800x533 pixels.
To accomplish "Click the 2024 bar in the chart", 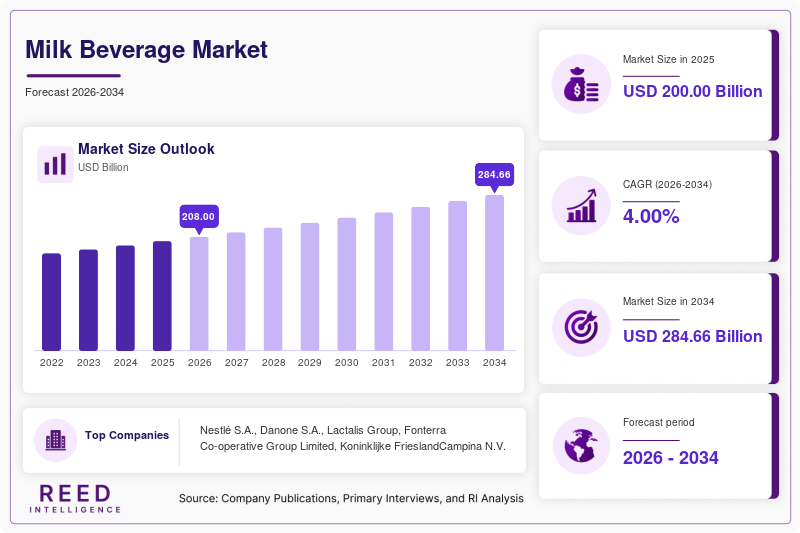I will point(126,298).
